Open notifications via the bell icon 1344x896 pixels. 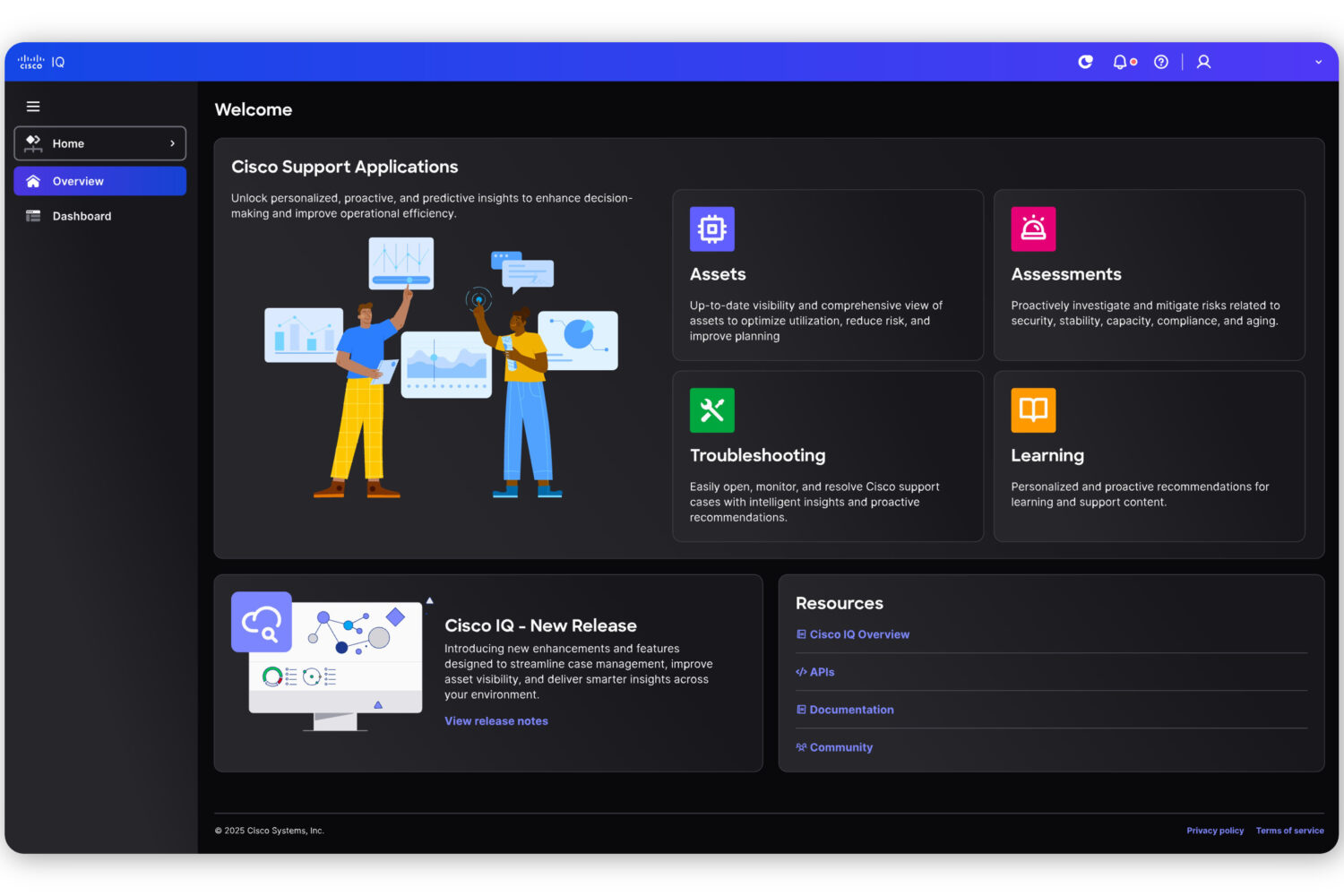(x=1121, y=62)
